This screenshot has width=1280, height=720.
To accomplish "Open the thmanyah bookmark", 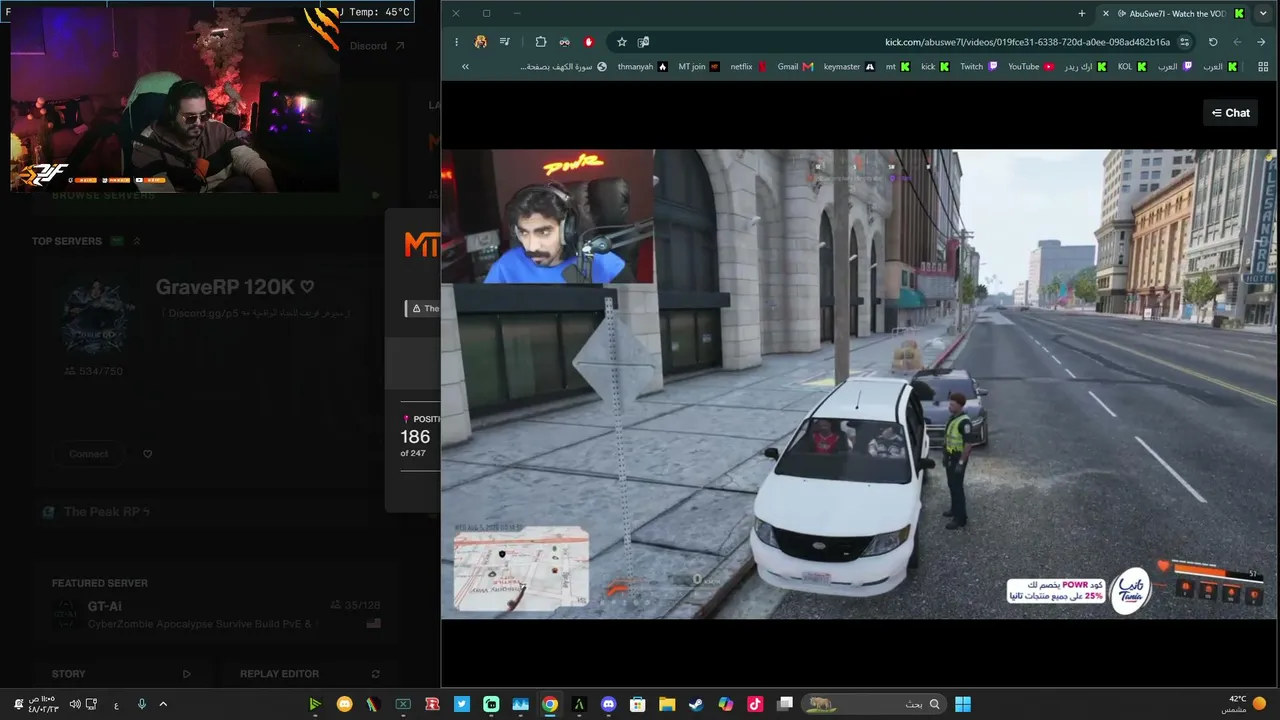I will pos(642,67).
